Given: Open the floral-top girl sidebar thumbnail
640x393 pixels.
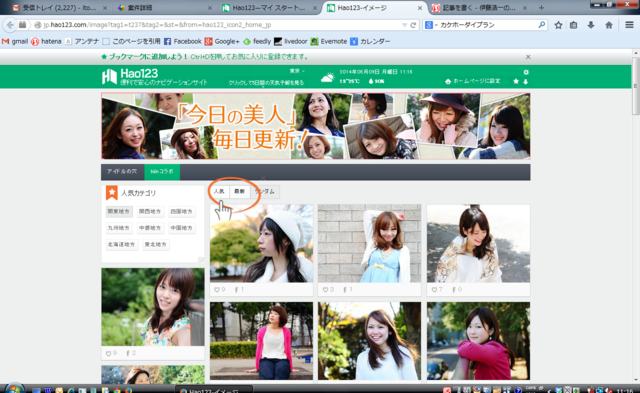Looking at the screenshot, I should click(x=153, y=307).
